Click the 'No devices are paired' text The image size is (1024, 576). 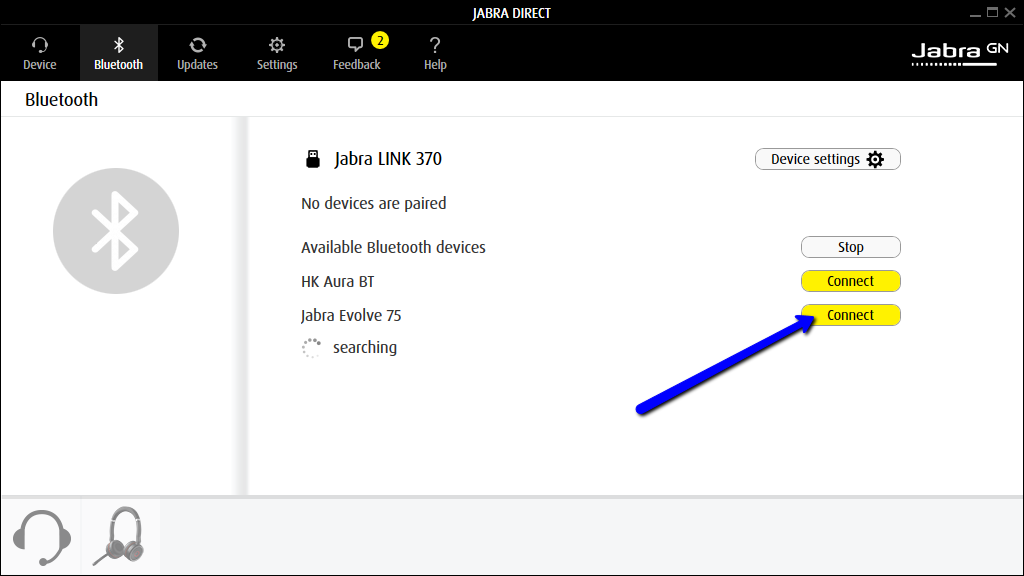pos(374,203)
